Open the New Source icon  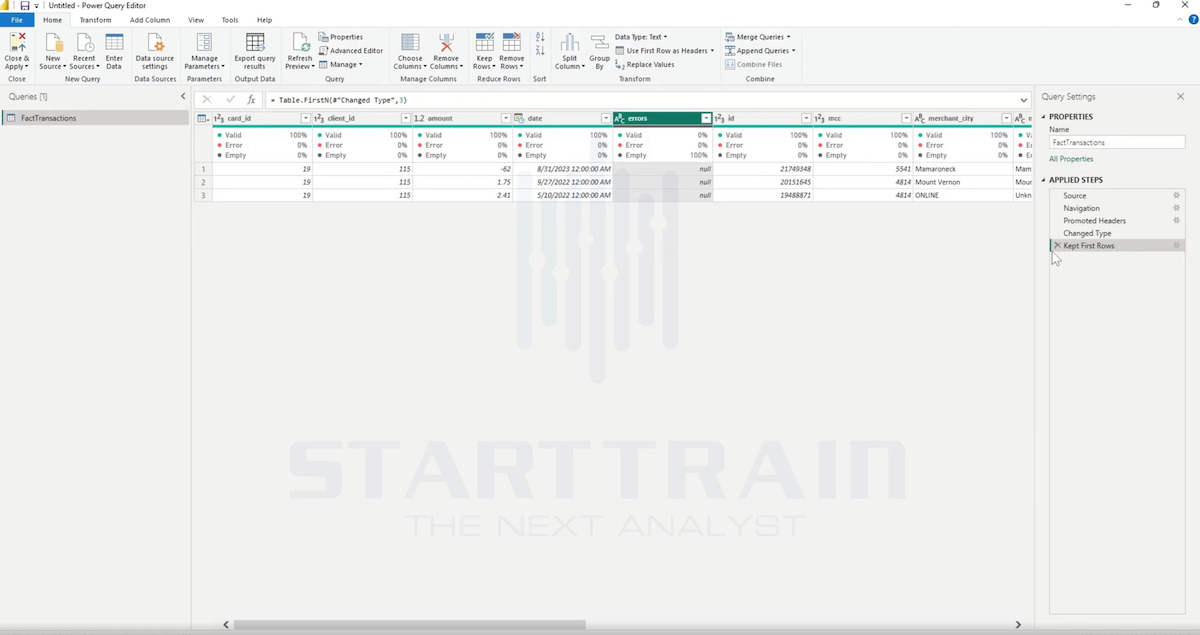(x=53, y=42)
